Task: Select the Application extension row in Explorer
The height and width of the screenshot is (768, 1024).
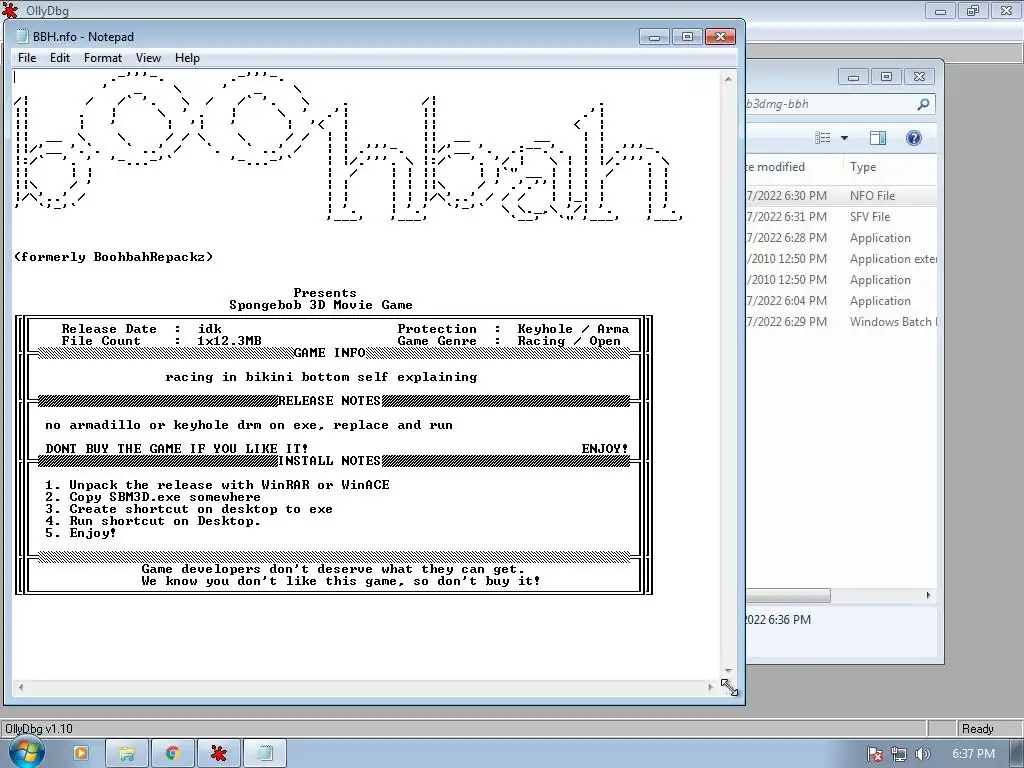Action: [841, 259]
